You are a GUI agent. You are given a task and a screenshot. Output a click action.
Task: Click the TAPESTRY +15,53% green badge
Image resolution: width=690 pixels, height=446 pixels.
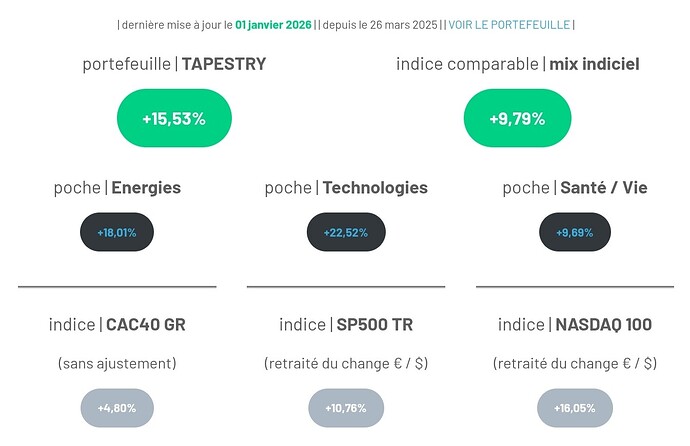tap(174, 118)
